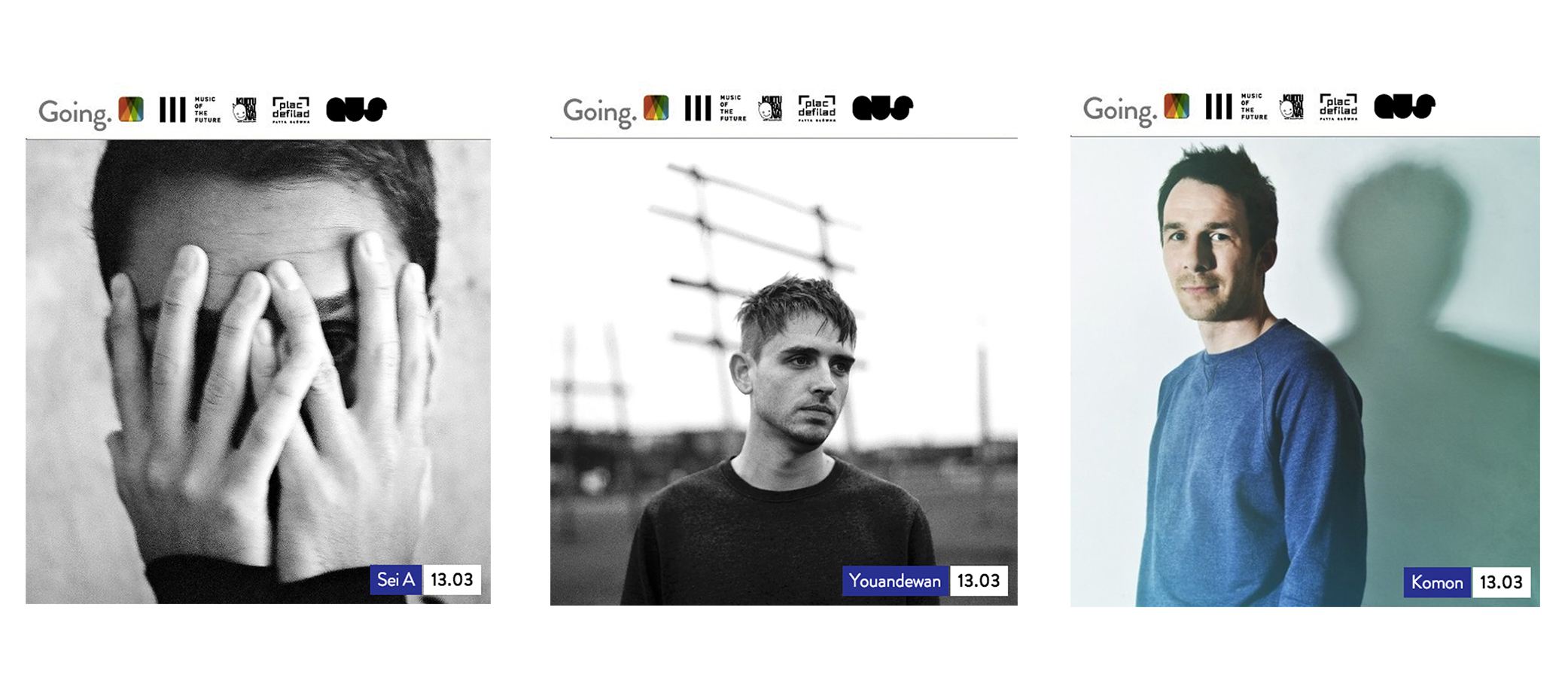Click the Music of the Future logo on the Komon card
Viewport: 1568px width, 687px height.
pos(1253,106)
